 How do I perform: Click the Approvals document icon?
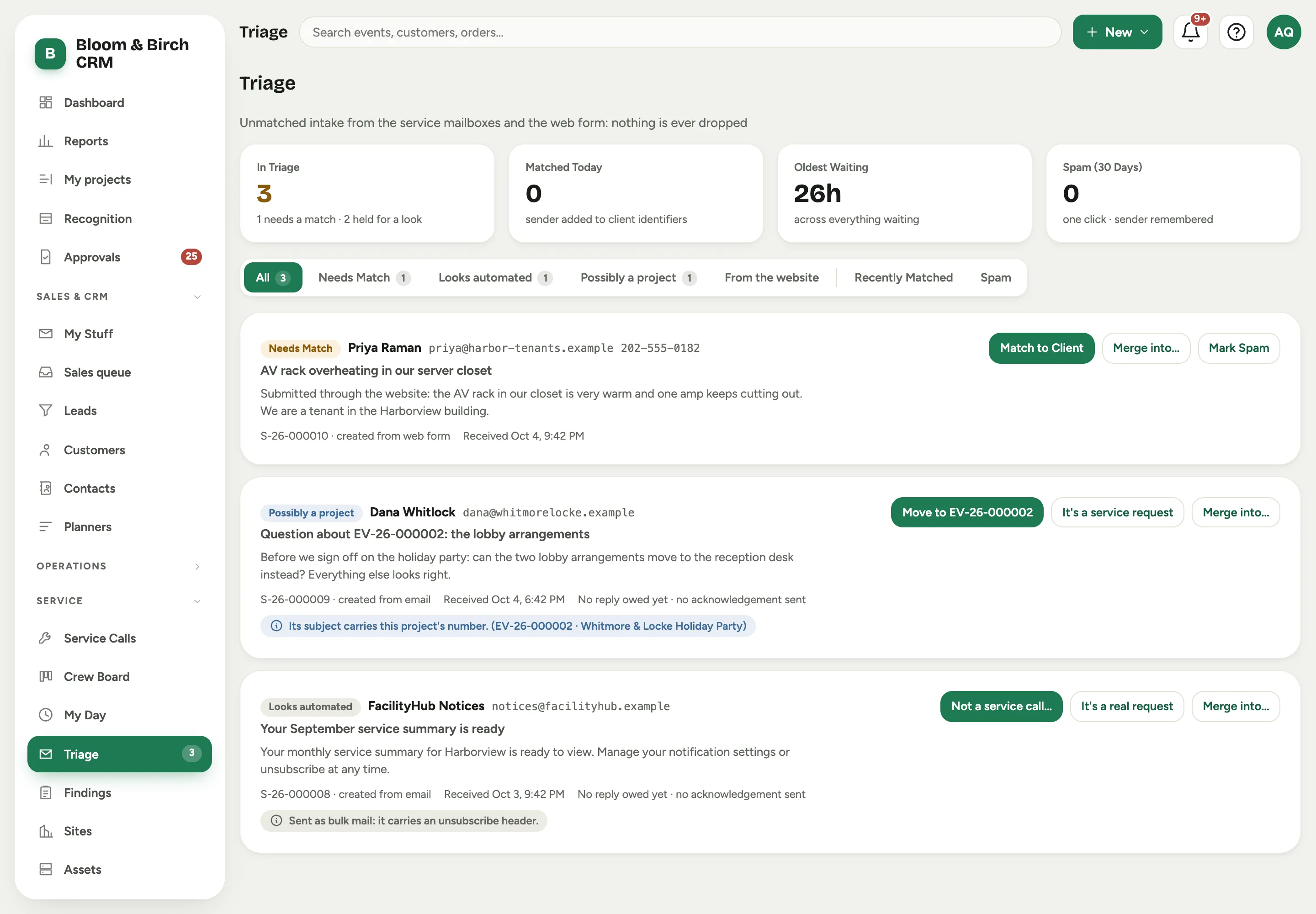[45, 257]
